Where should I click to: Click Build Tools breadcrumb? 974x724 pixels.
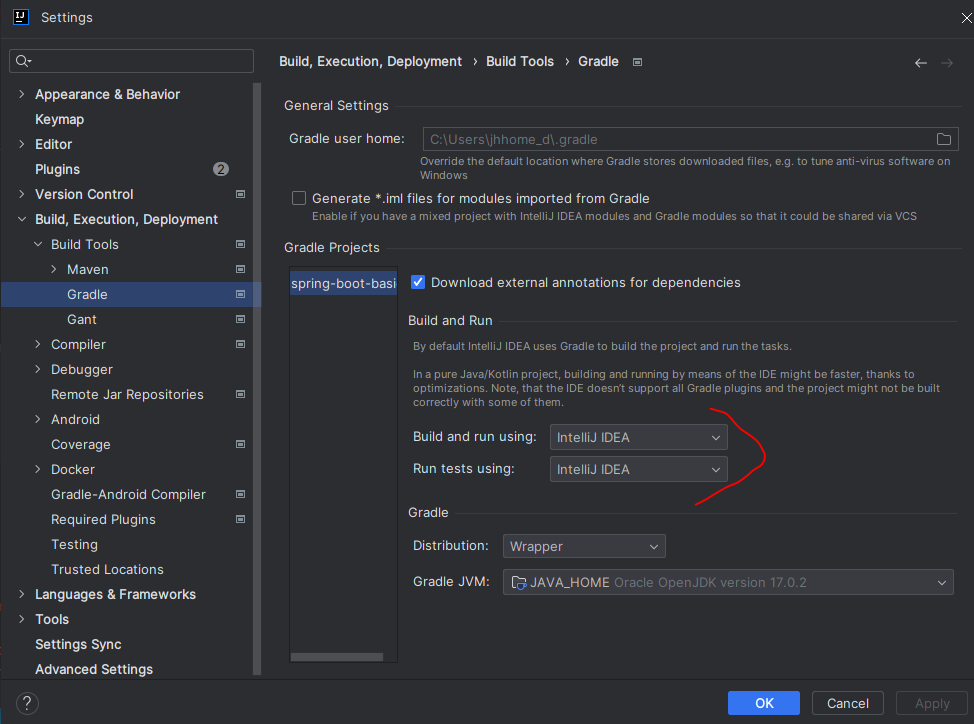(x=520, y=61)
